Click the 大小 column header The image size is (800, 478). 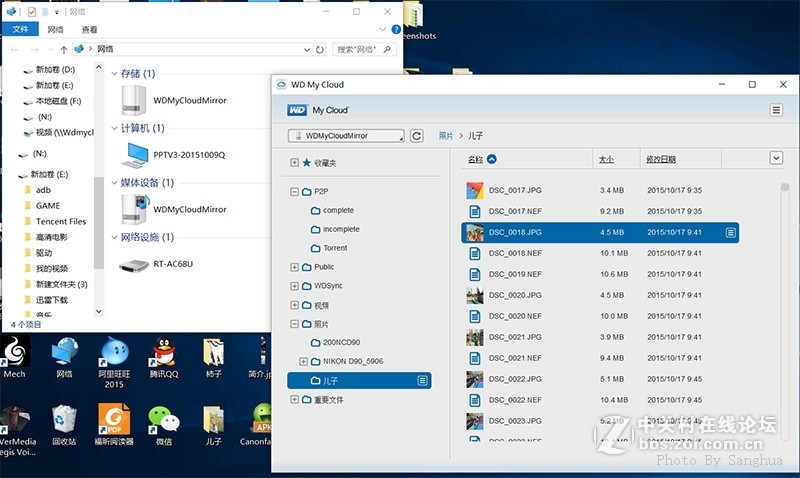click(606, 159)
